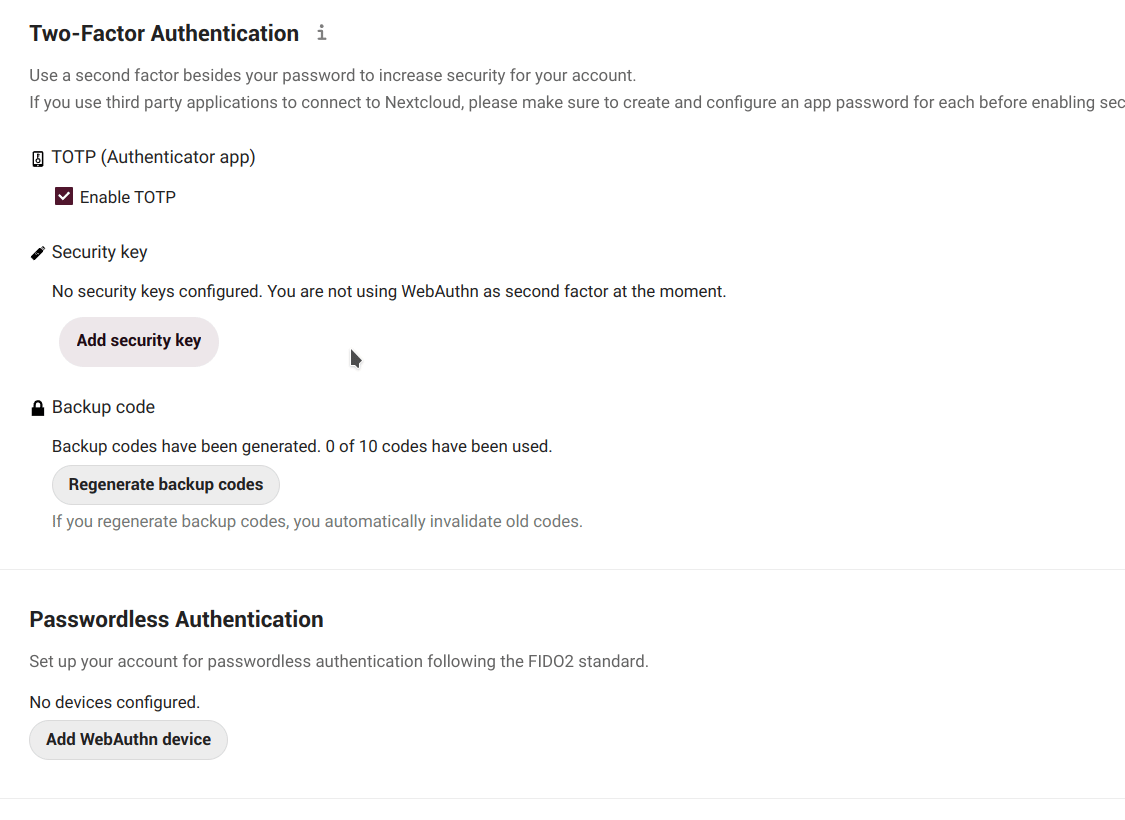Add a WebAuthn device
1125x820 pixels.
coord(129,739)
